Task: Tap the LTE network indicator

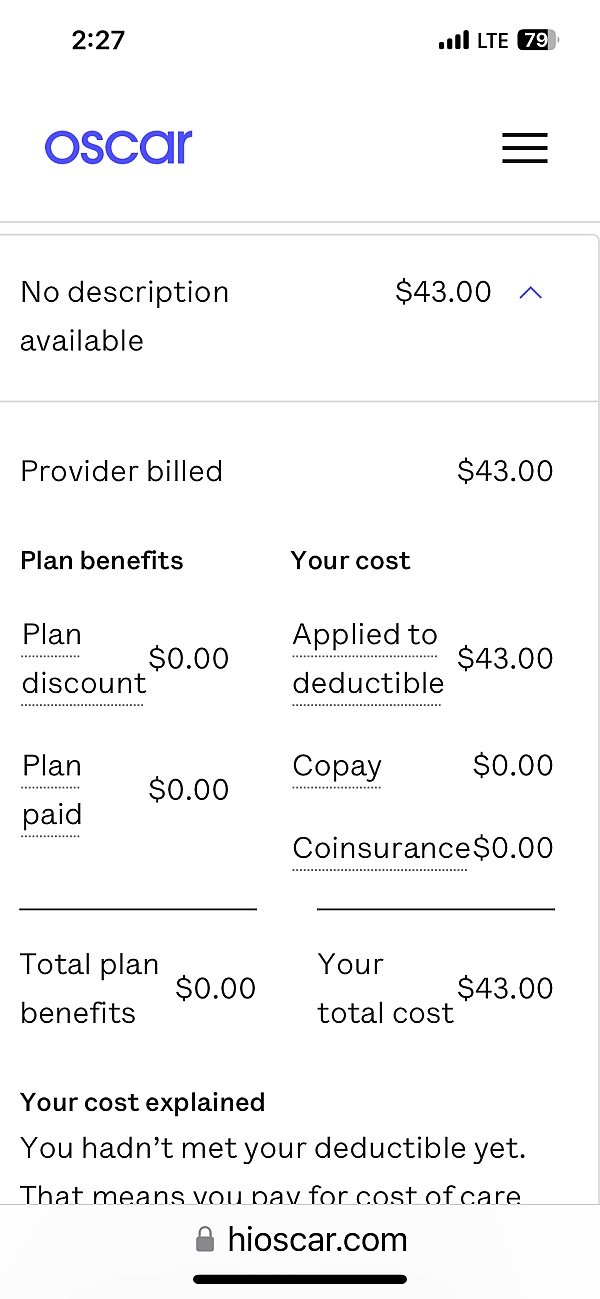Action: (492, 41)
